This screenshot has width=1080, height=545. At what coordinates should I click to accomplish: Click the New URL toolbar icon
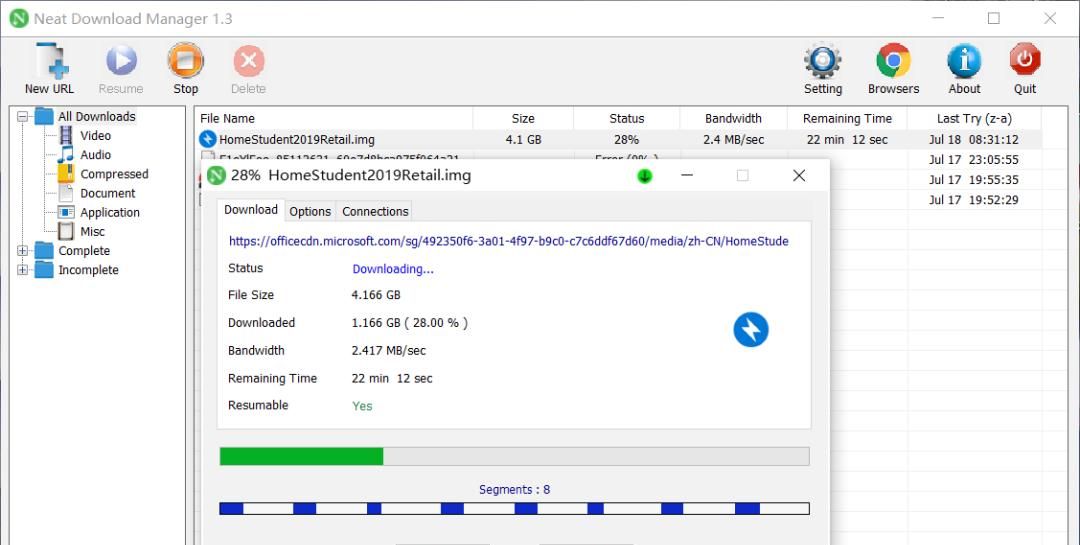point(52,61)
